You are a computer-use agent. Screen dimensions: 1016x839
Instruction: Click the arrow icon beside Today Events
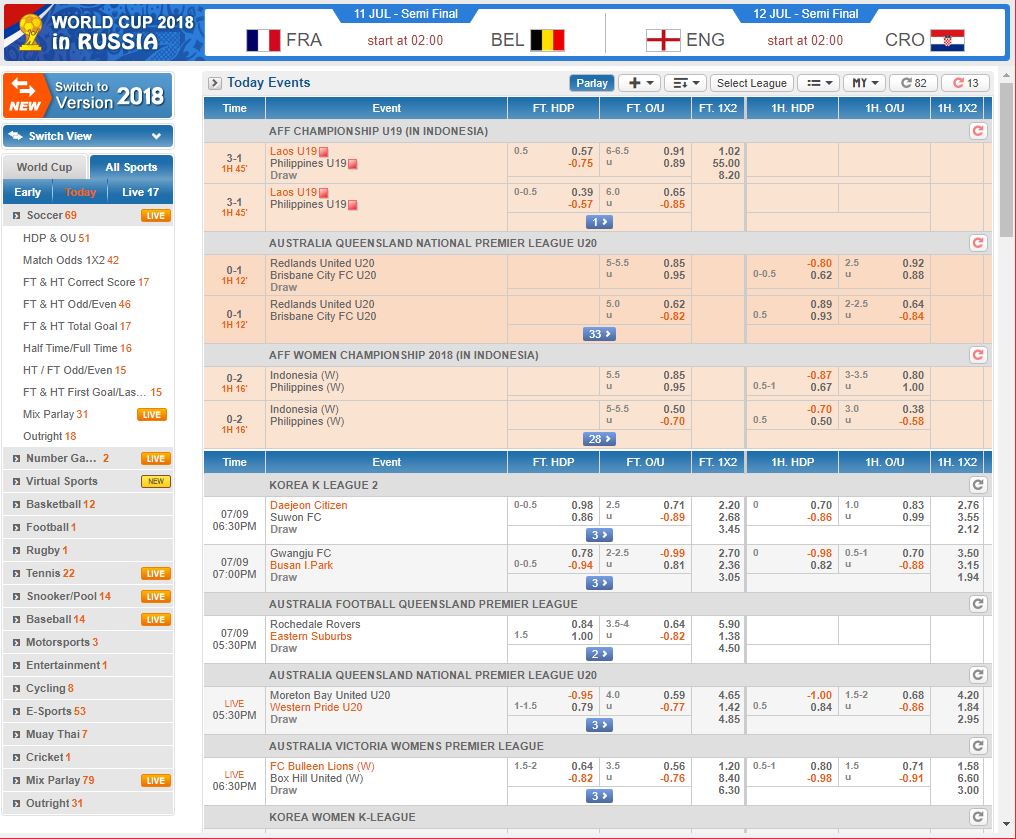coord(214,82)
